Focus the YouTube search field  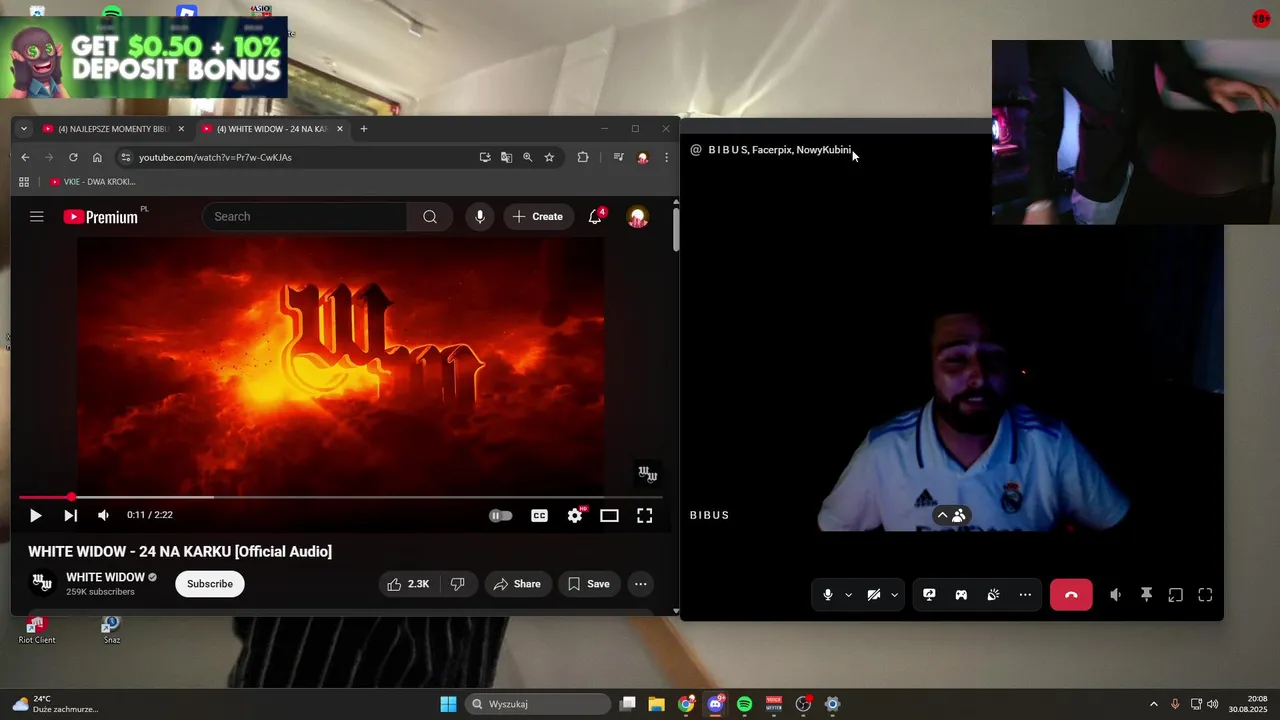pos(305,216)
